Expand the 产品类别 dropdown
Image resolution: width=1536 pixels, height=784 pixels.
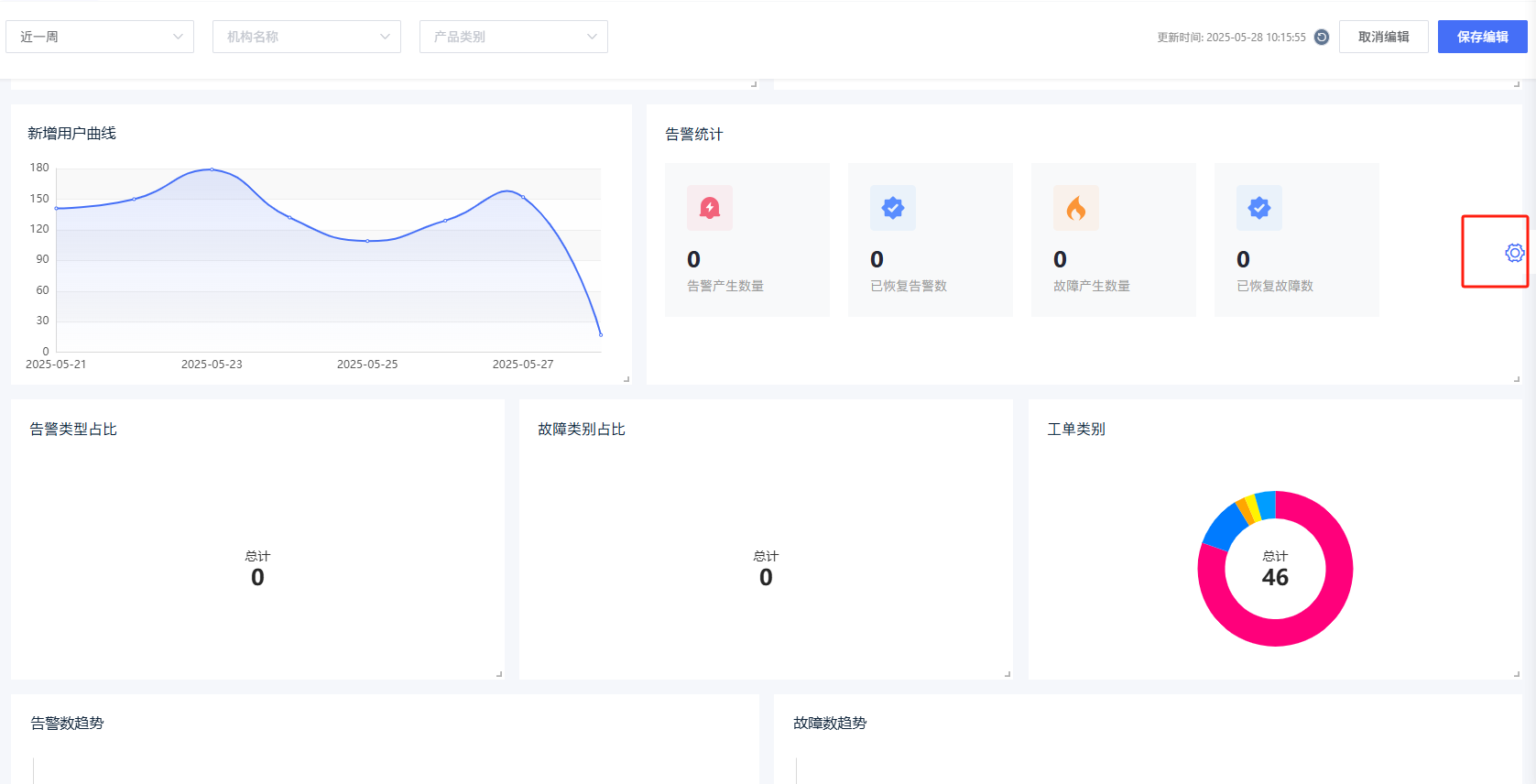(x=514, y=37)
